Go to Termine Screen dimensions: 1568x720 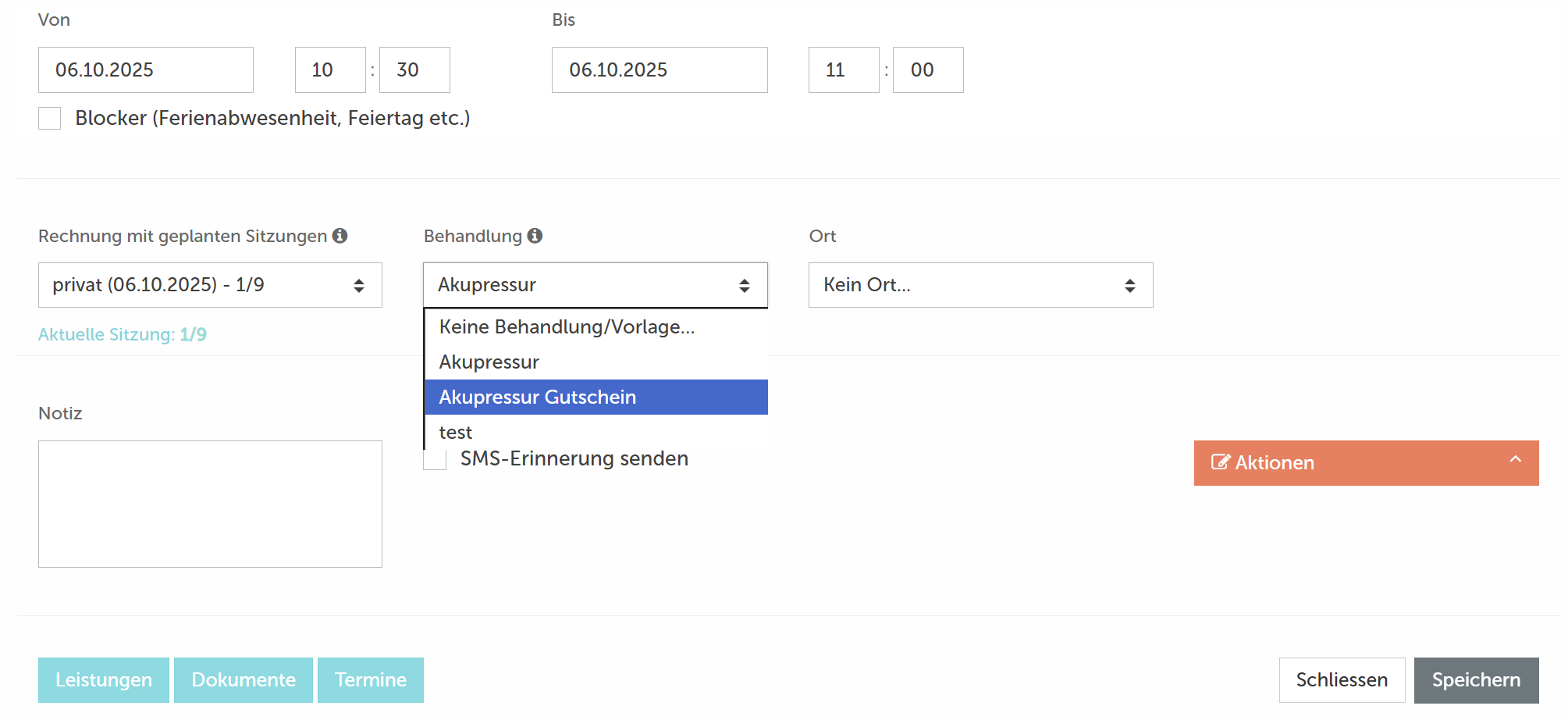coord(370,679)
